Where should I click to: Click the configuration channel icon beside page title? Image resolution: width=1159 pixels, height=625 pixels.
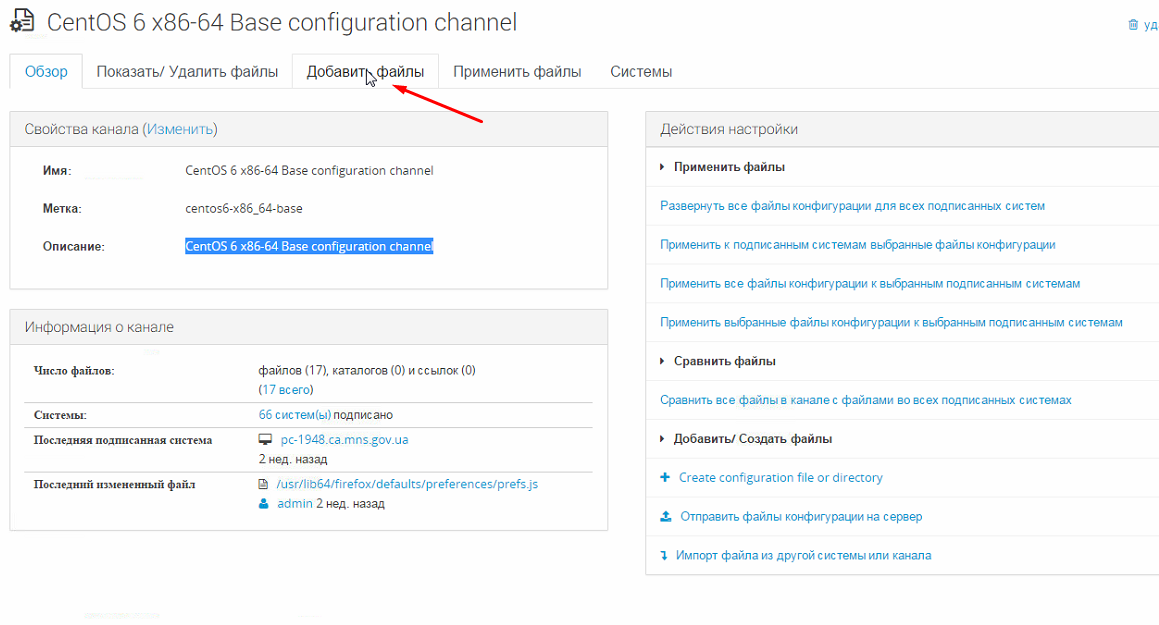(22, 21)
